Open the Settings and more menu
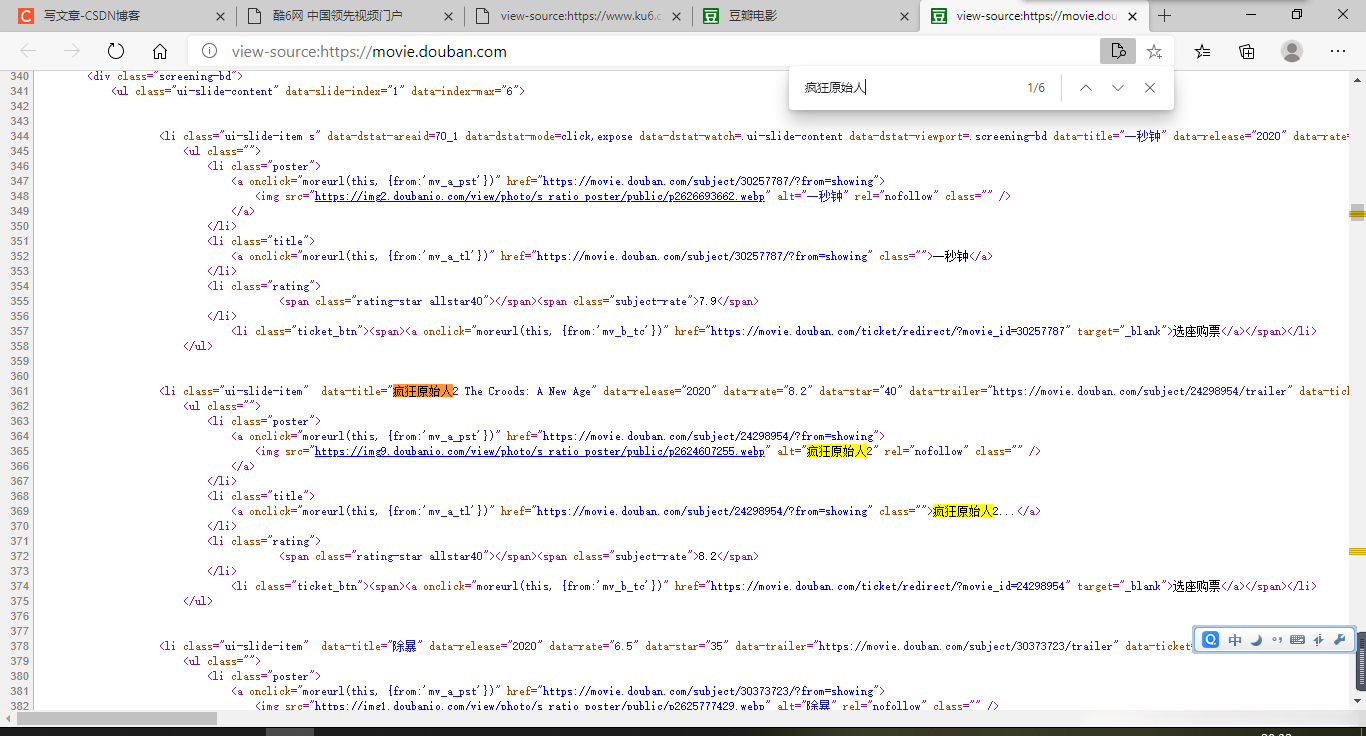Screen dimensions: 1366x736 1338,52
